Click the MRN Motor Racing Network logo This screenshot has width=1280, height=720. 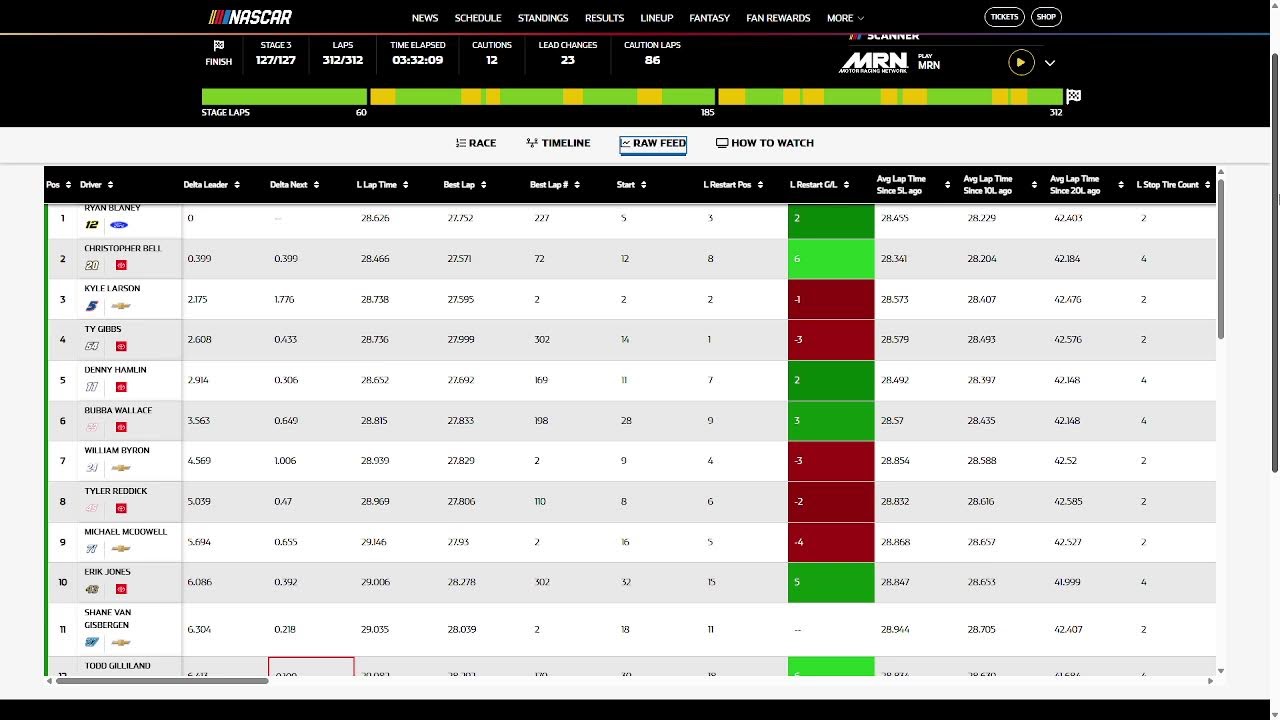873,62
